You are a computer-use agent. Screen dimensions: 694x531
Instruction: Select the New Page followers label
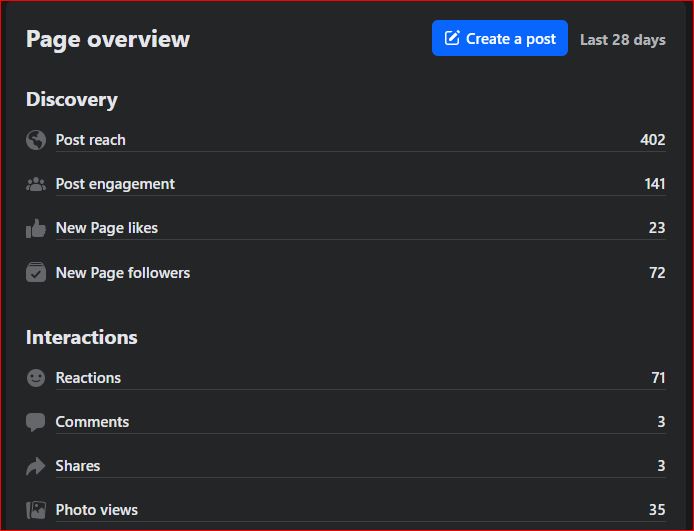(x=123, y=272)
